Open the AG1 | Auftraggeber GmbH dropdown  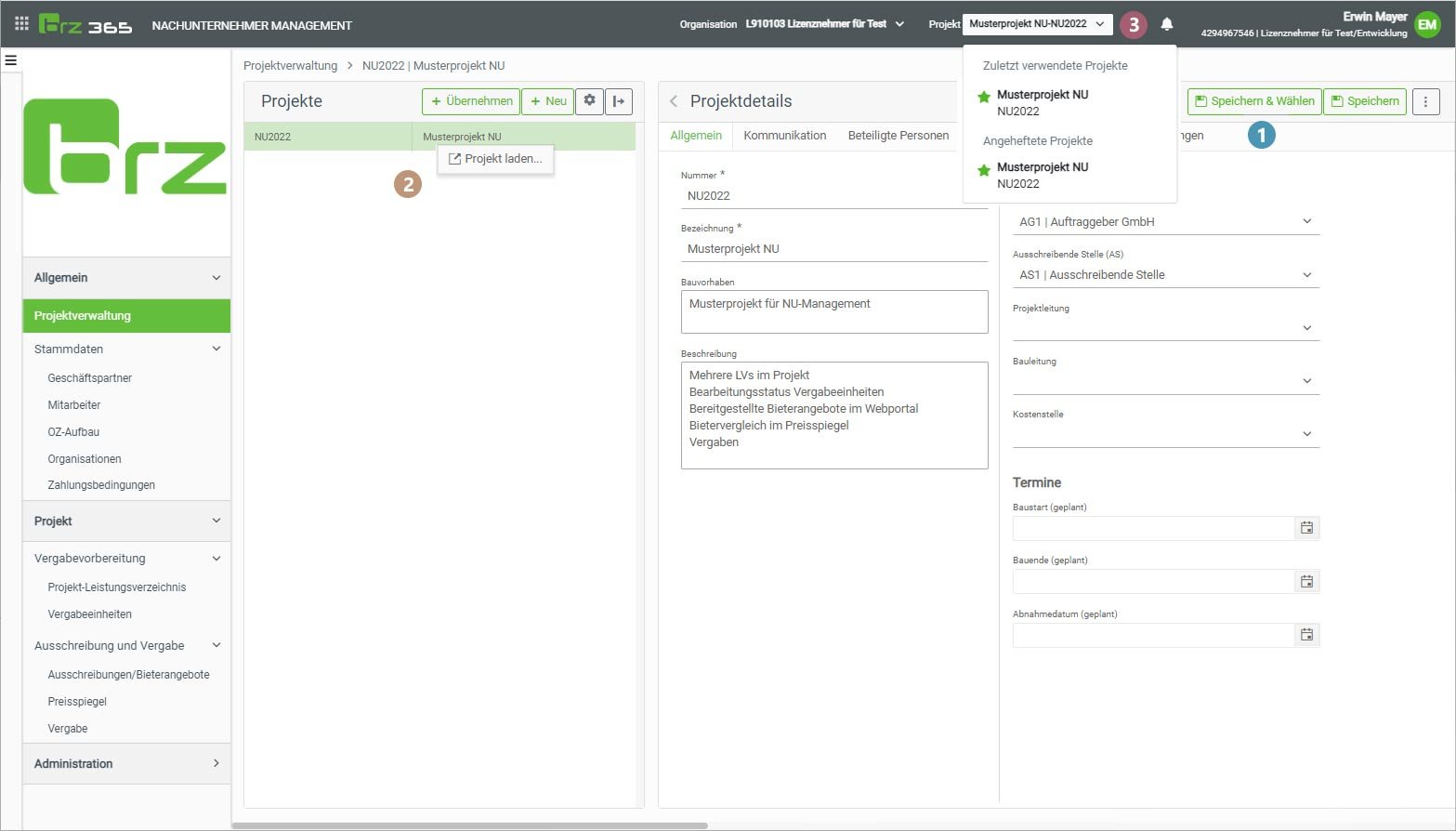1165,222
